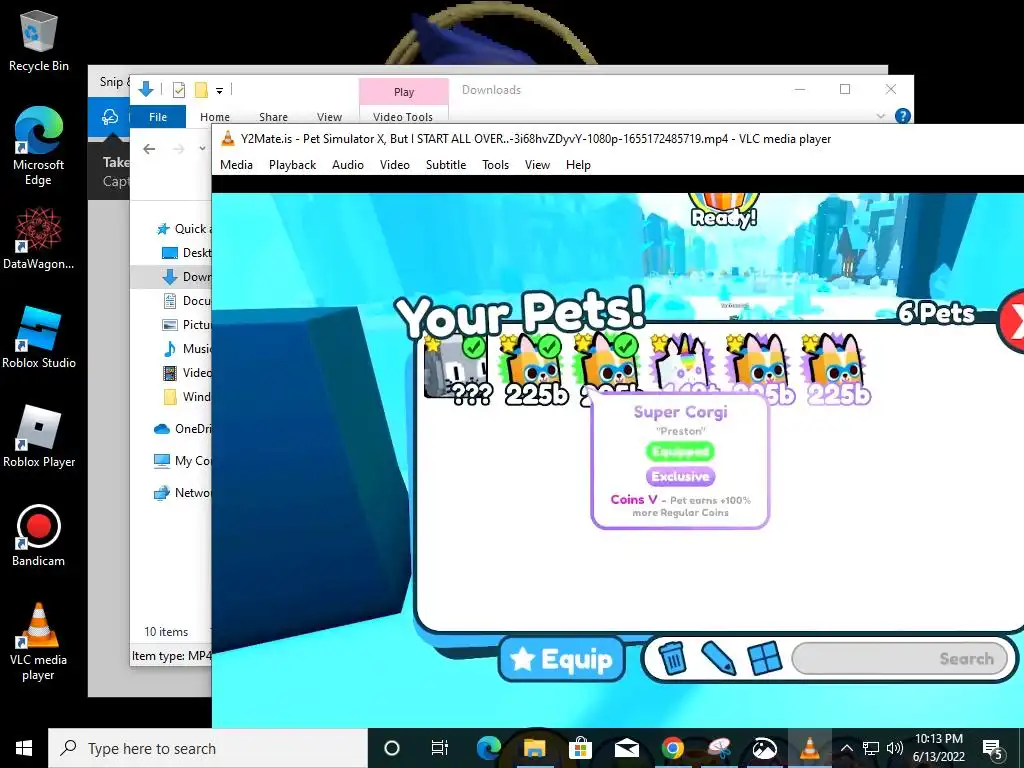
Task: Open the VLC Playback menu
Action: point(293,165)
